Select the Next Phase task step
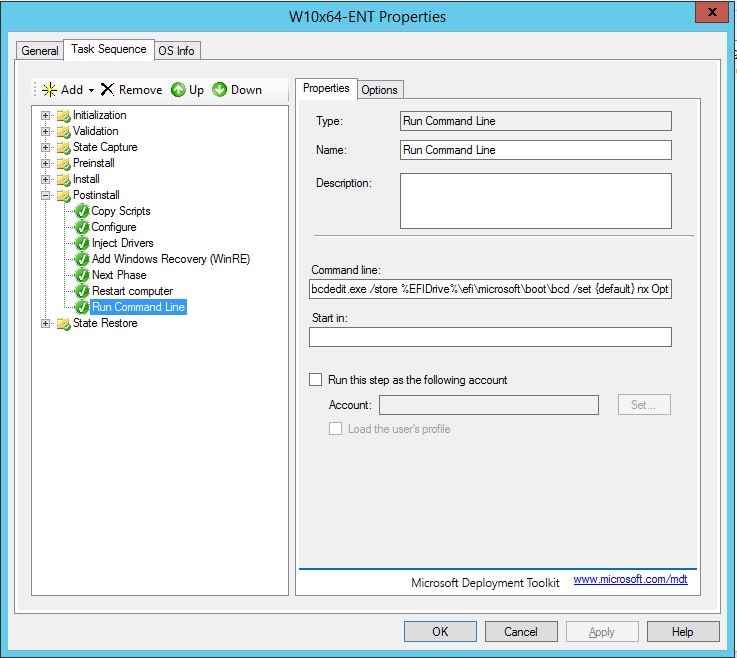 pos(118,275)
